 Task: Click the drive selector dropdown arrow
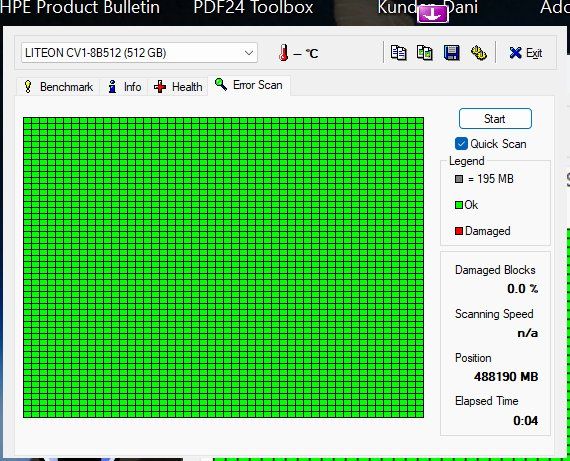click(249, 53)
